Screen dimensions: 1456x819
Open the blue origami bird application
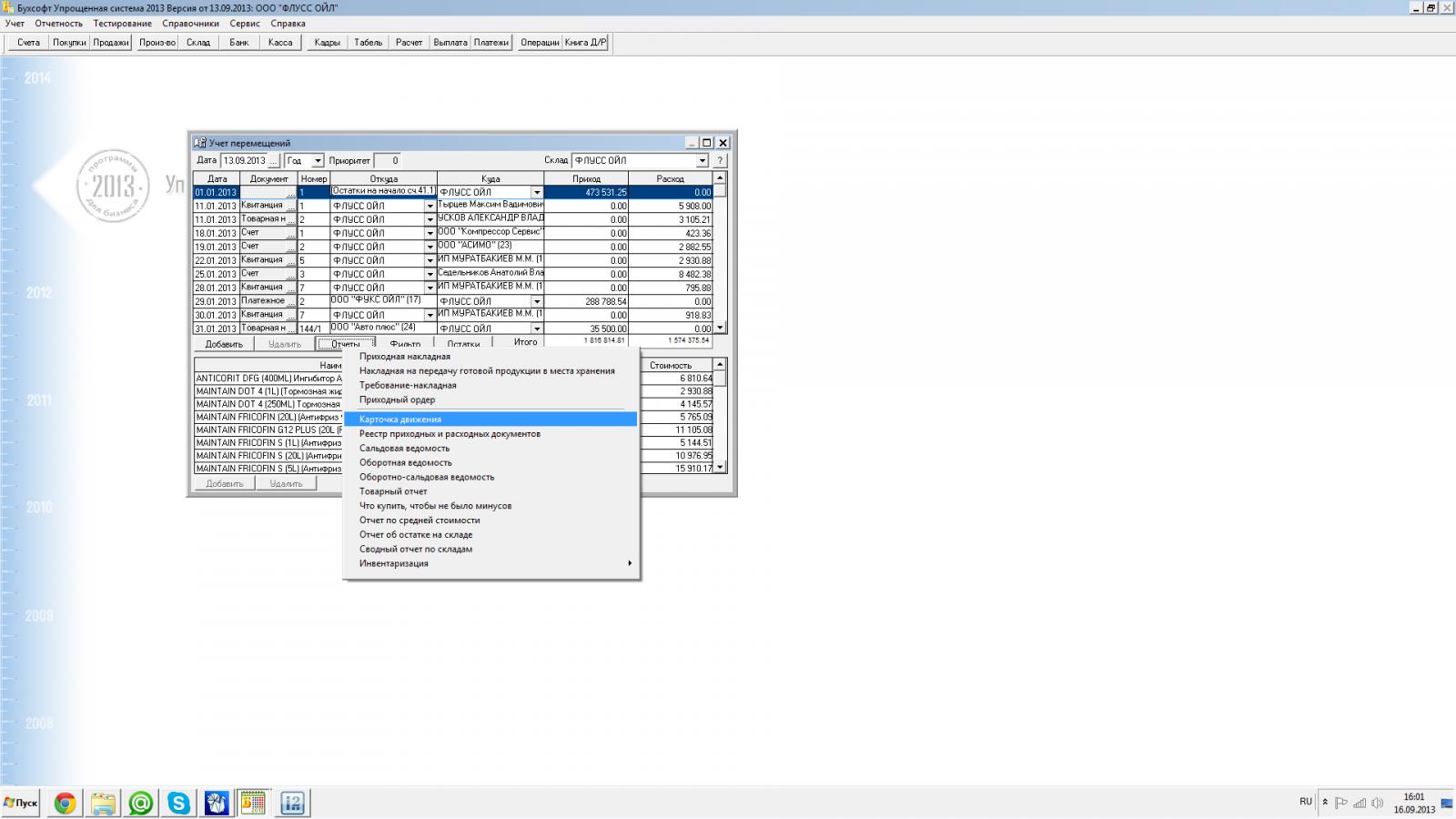pyautogui.click(x=217, y=803)
